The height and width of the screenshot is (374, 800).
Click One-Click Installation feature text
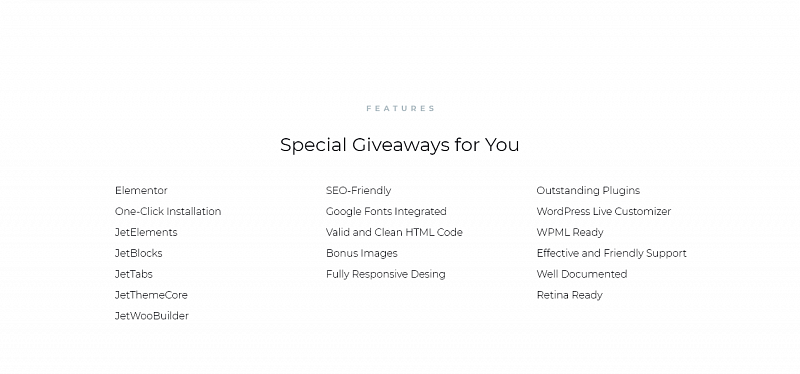click(x=168, y=211)
